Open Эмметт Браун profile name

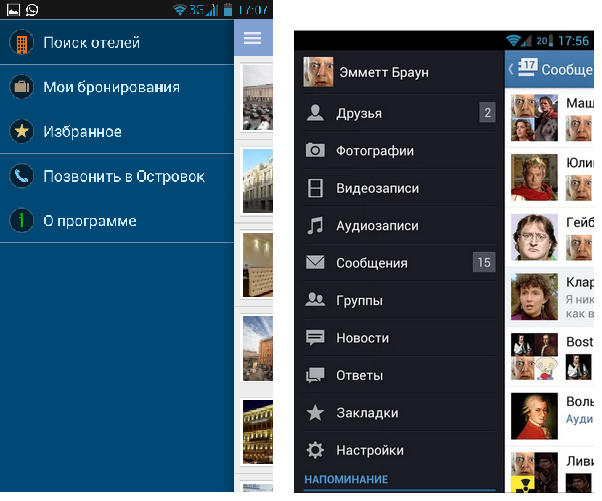tap(384, 72)
